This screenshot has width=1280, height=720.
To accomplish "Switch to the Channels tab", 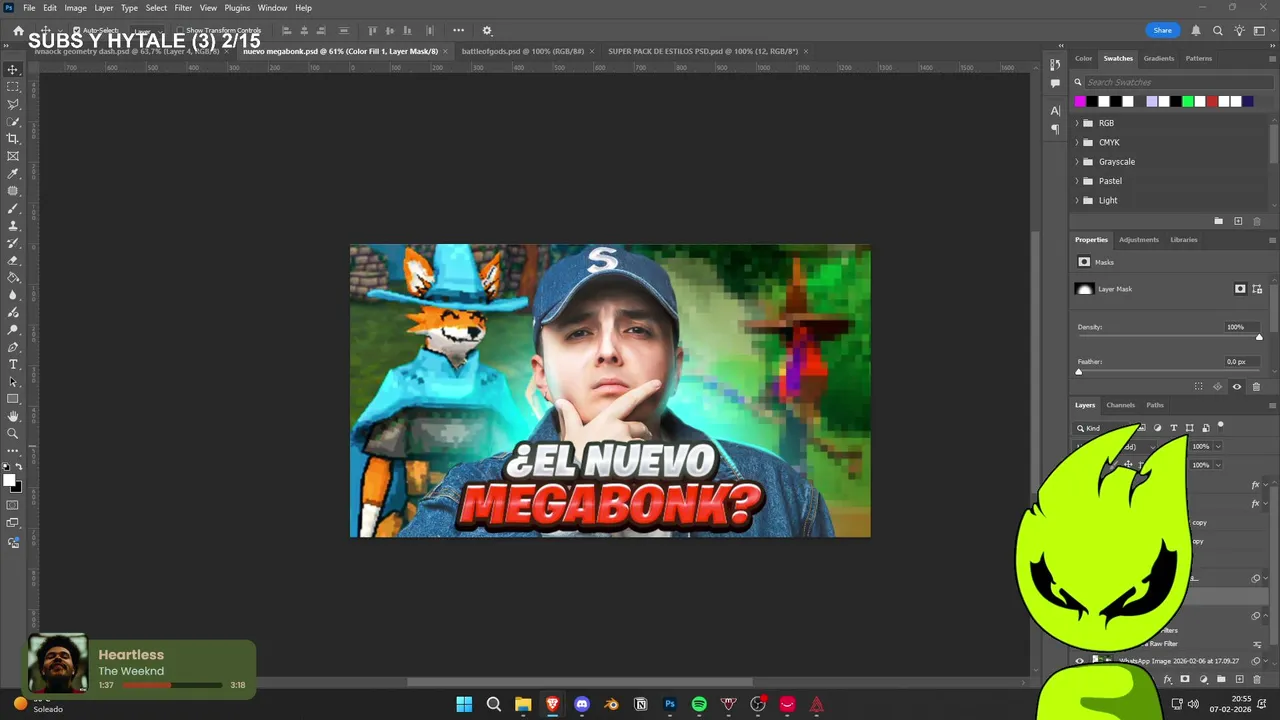I will (1120, 405).
